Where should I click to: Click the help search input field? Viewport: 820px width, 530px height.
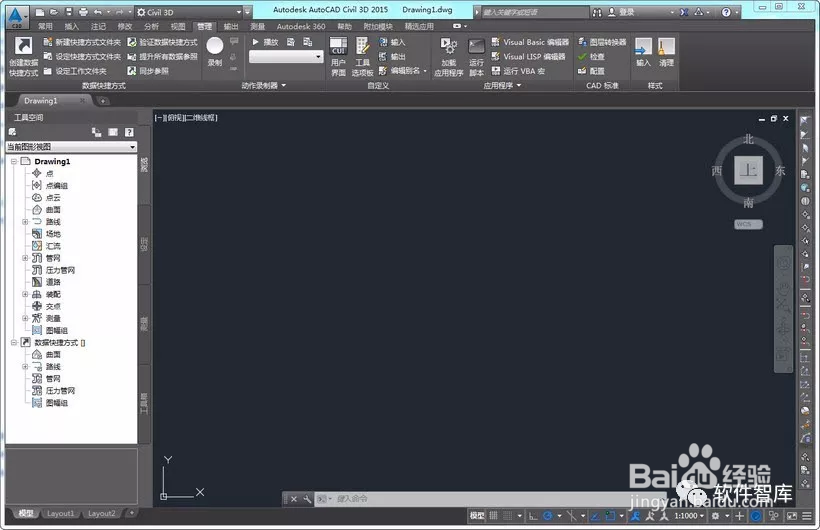[x=534, y=12]
